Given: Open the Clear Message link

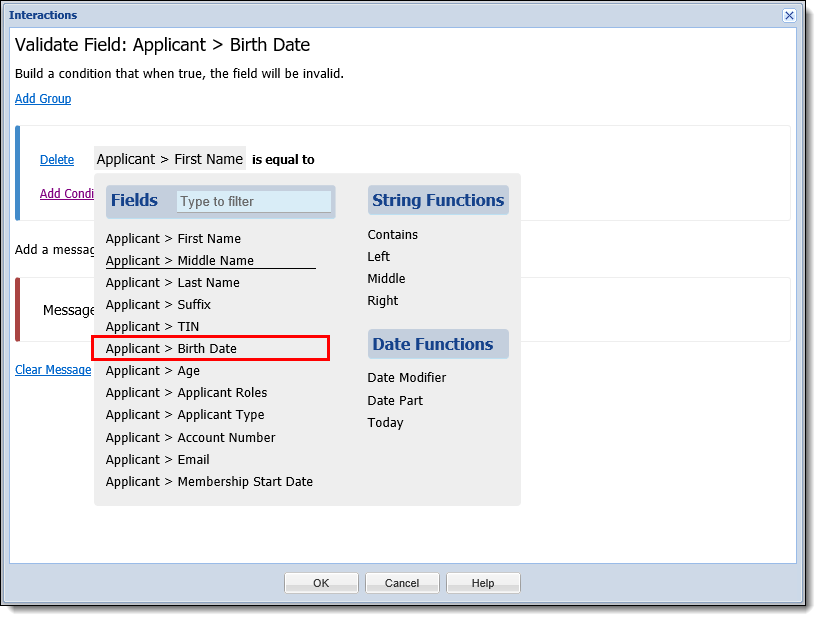Looking at the screenshot, I should (x=53, y=370).
